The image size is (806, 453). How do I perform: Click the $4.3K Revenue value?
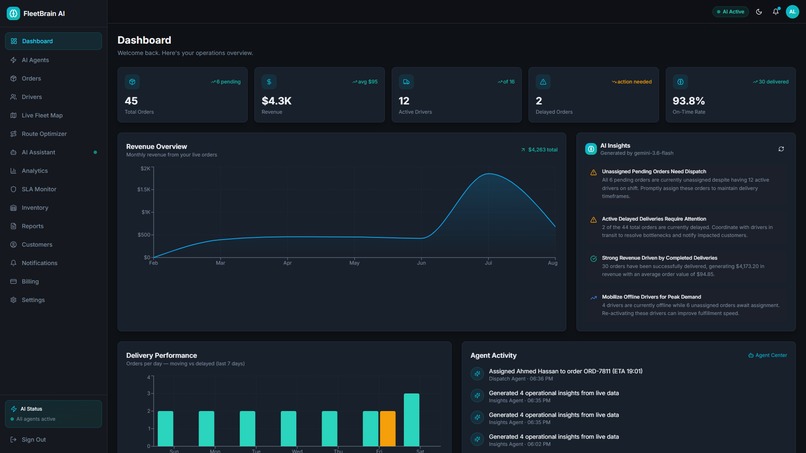pyautogui.click(x=277, y=101)
